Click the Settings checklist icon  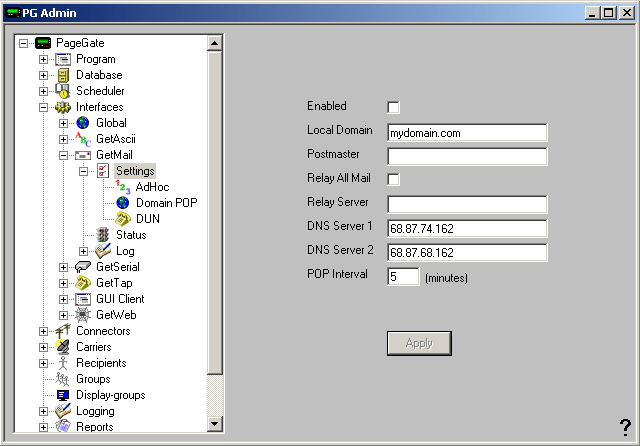[103, 171]
